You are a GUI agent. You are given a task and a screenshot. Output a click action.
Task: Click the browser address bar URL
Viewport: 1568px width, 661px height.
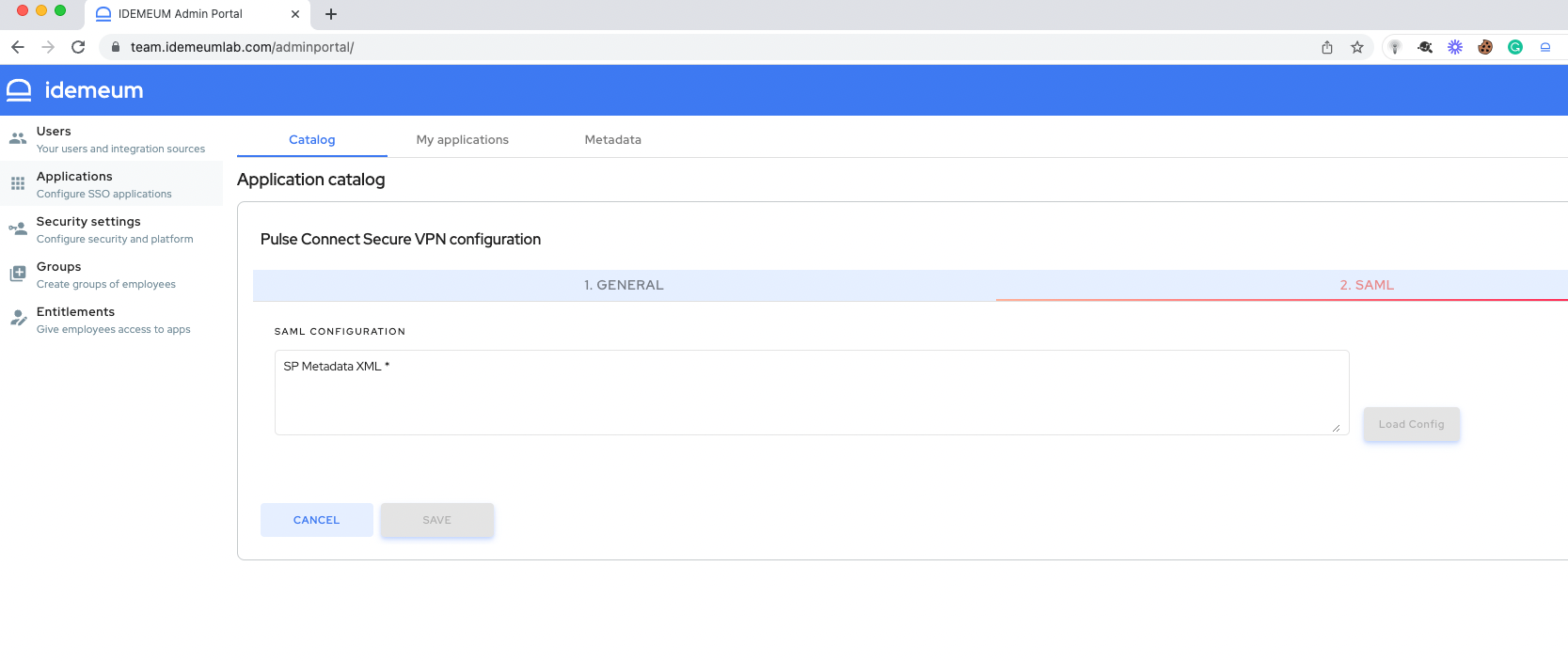click(242, 47)
